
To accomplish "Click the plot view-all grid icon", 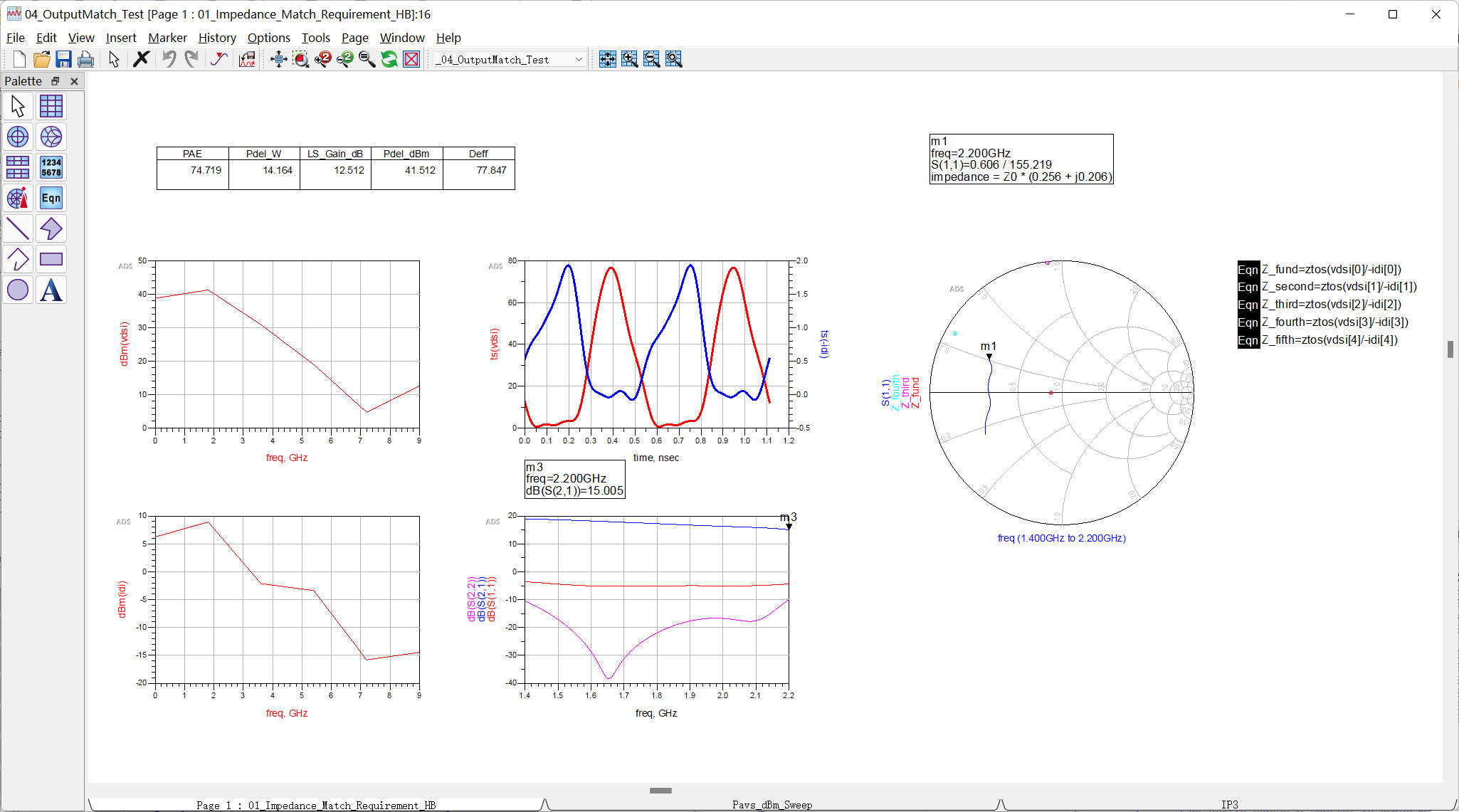I will pyautogui.click(x=607, y=59).
